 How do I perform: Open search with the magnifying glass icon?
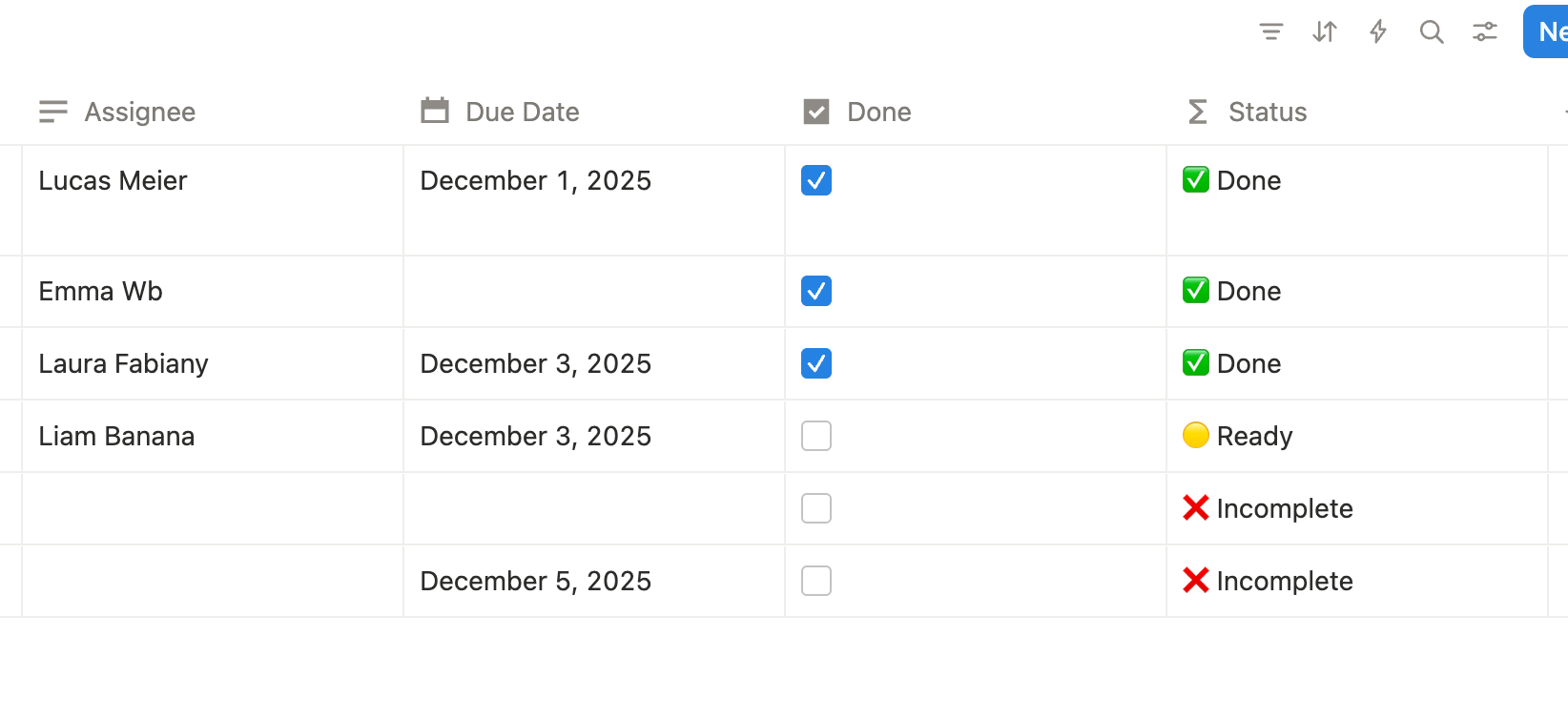click(1431, 31)
